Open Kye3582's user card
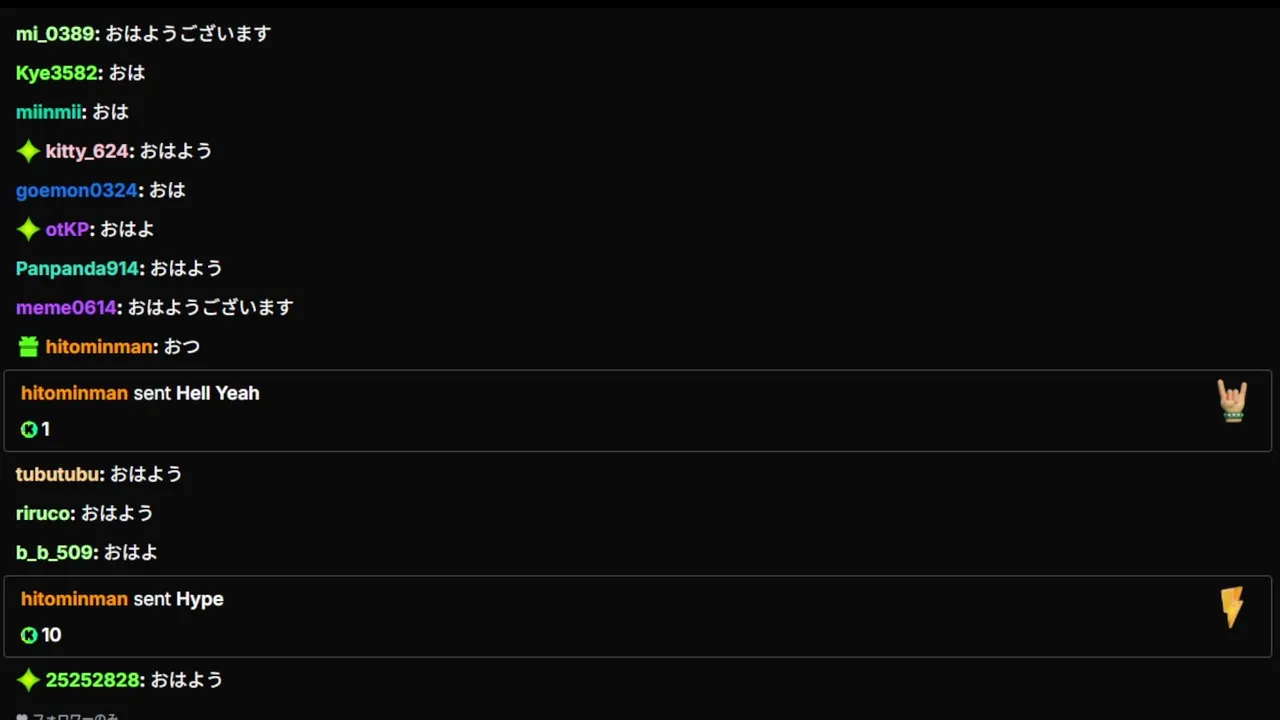This screenshot has width=1280, height=720. pyautogui.click(x=57, y=73)
